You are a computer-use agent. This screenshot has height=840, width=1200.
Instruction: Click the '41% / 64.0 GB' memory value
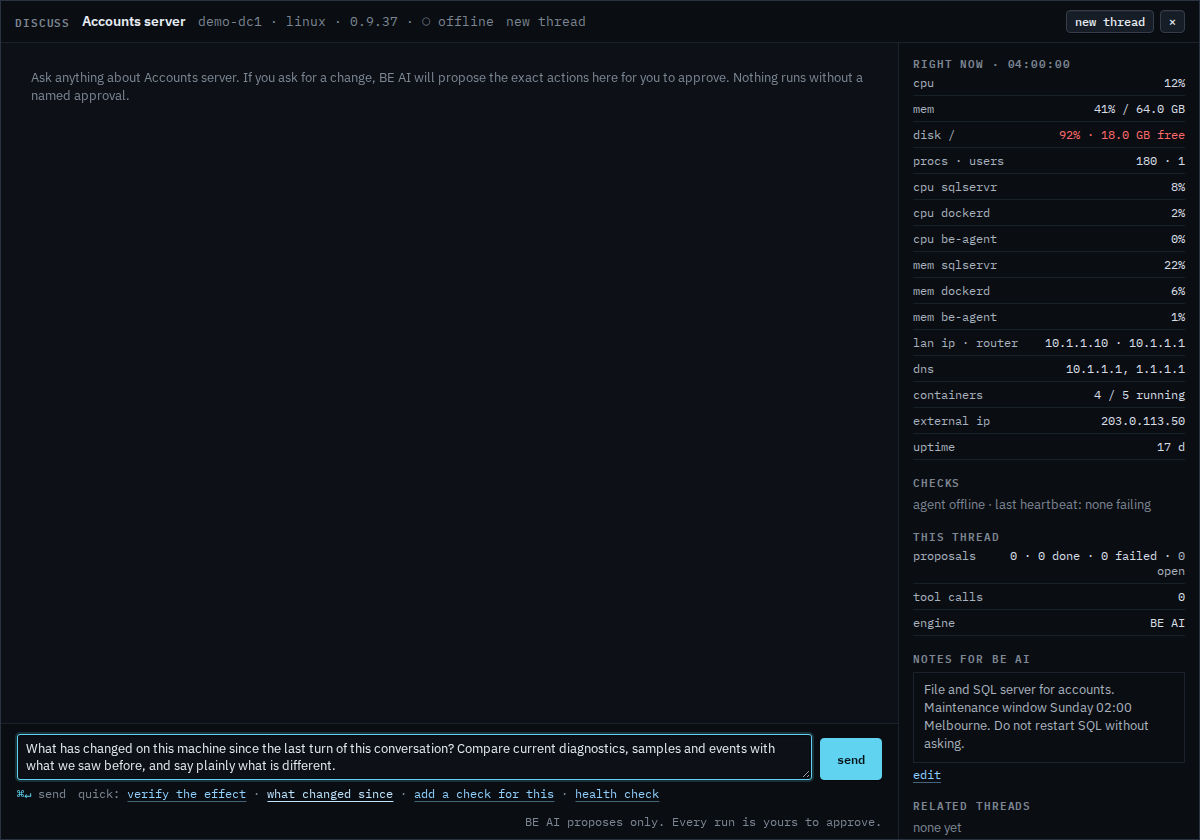[1139, 109]
